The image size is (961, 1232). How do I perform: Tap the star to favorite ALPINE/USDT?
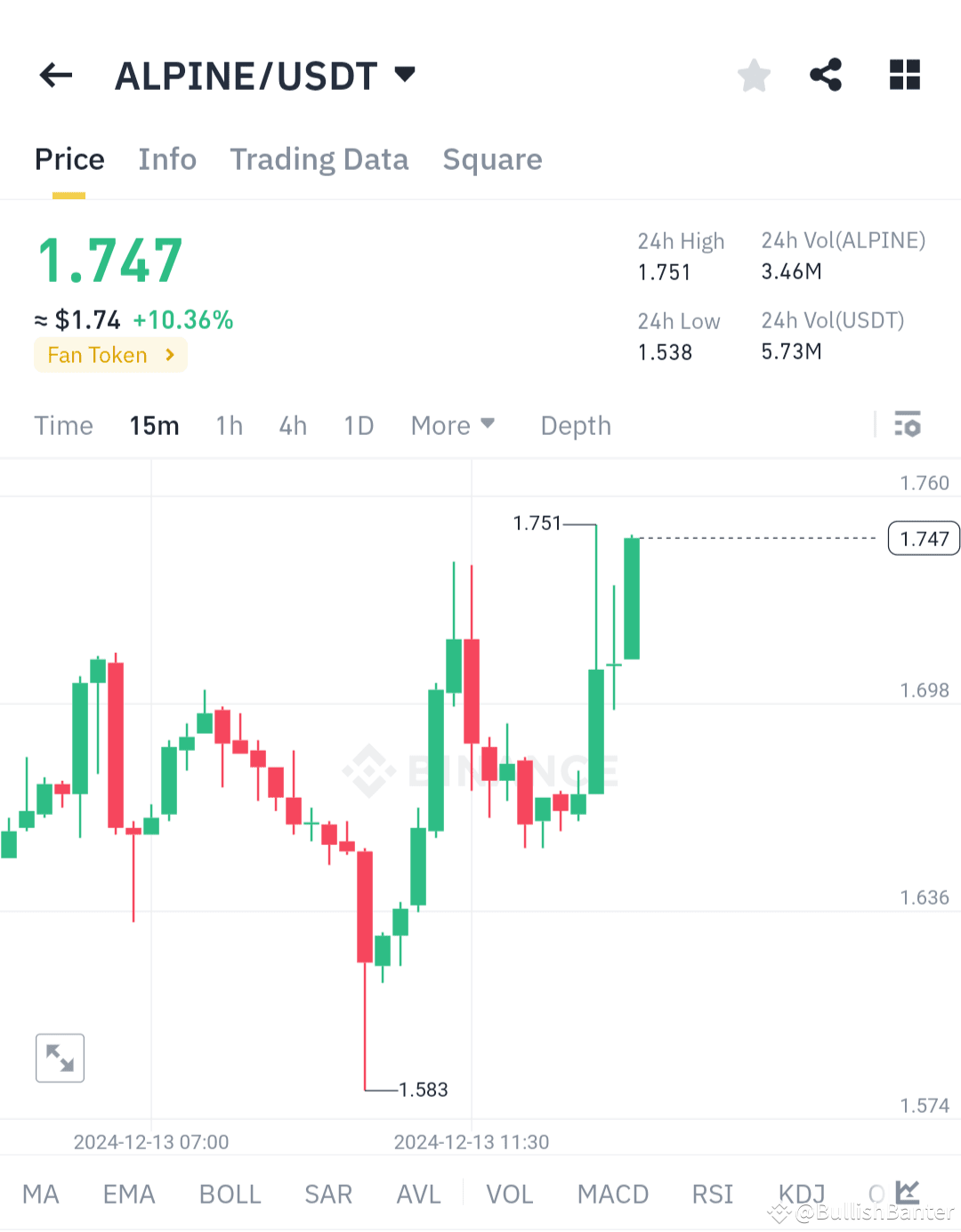[x=754, y=75]
